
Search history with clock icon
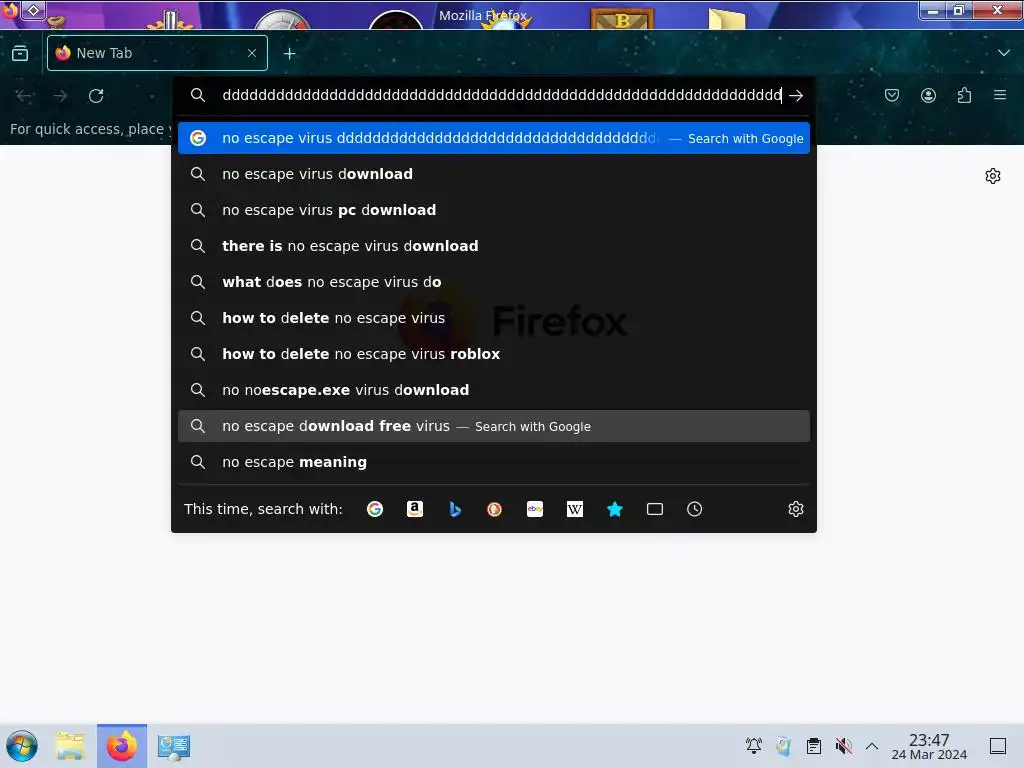pyautogui.click(x=694, y=509)
